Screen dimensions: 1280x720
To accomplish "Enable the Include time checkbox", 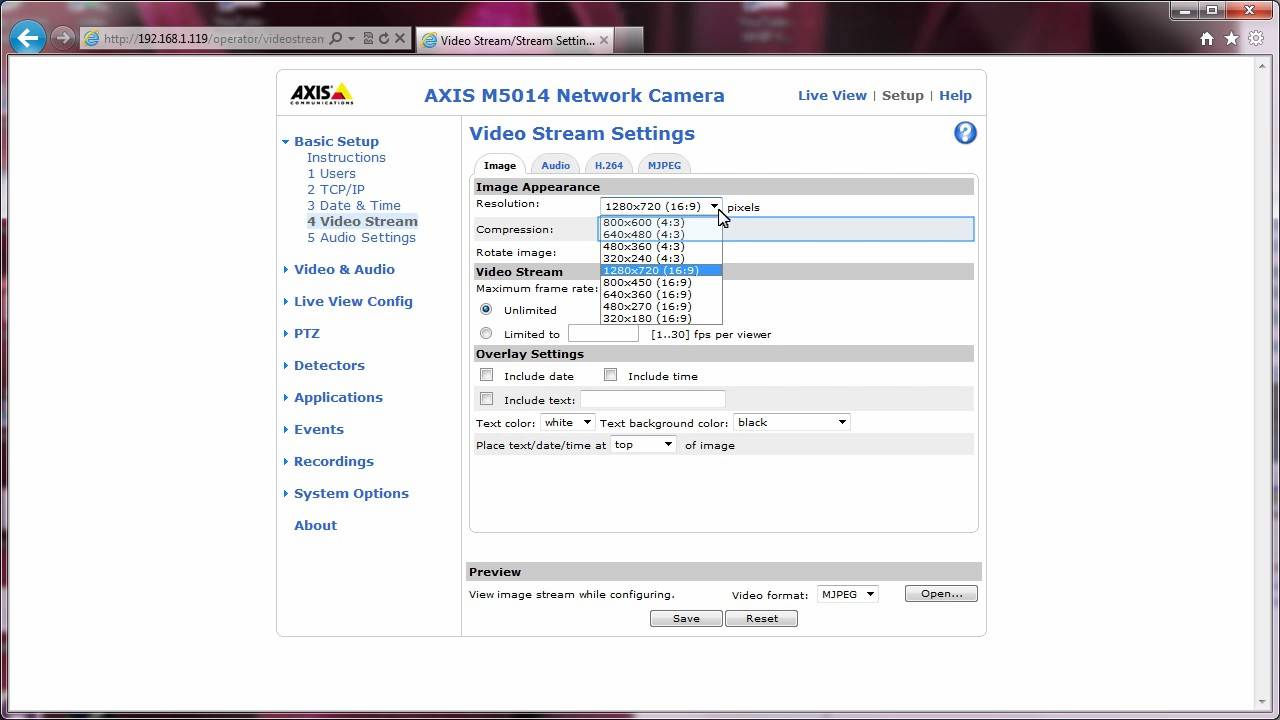I will click(610, 375).
